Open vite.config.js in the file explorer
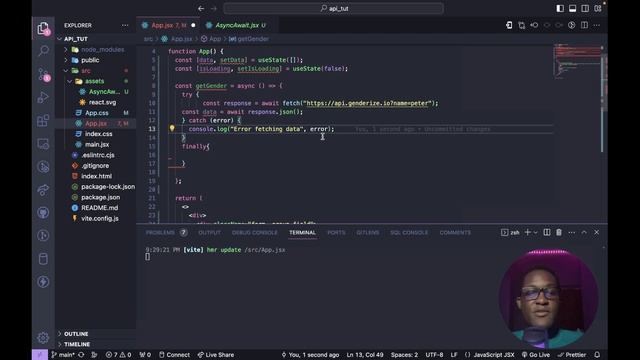 point(100,218)
